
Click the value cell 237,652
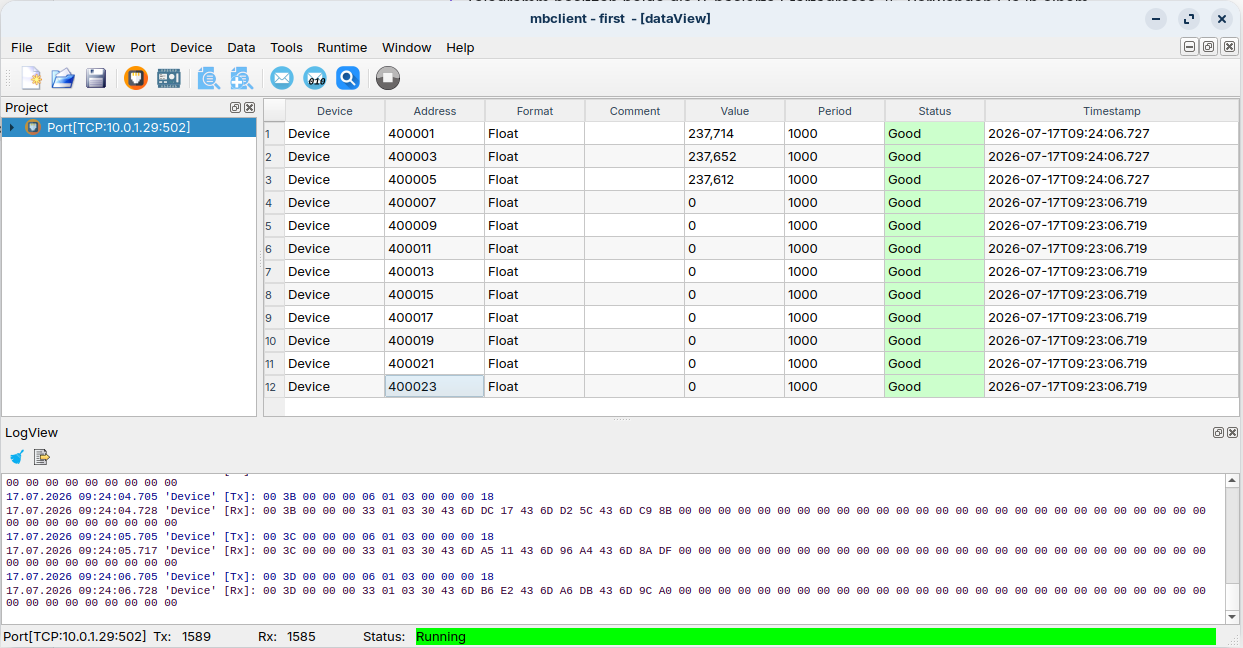[x=735, y=156]
